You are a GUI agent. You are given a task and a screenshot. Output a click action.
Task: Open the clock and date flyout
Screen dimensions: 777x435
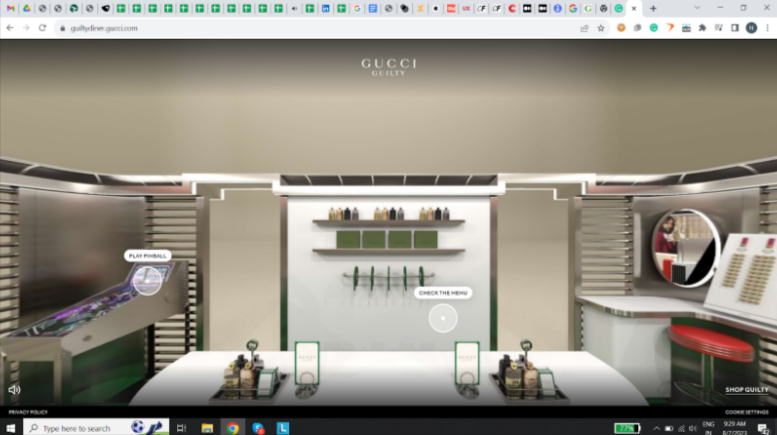click(x=734, y=428)
